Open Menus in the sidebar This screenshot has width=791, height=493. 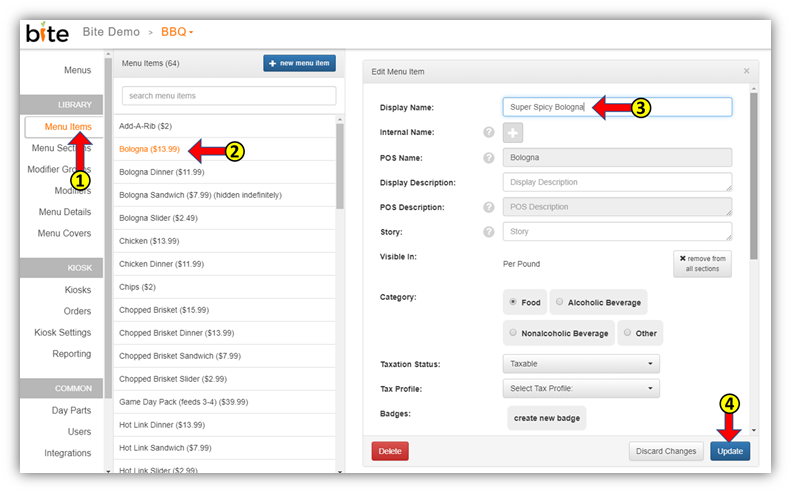[x=77, y=70]
